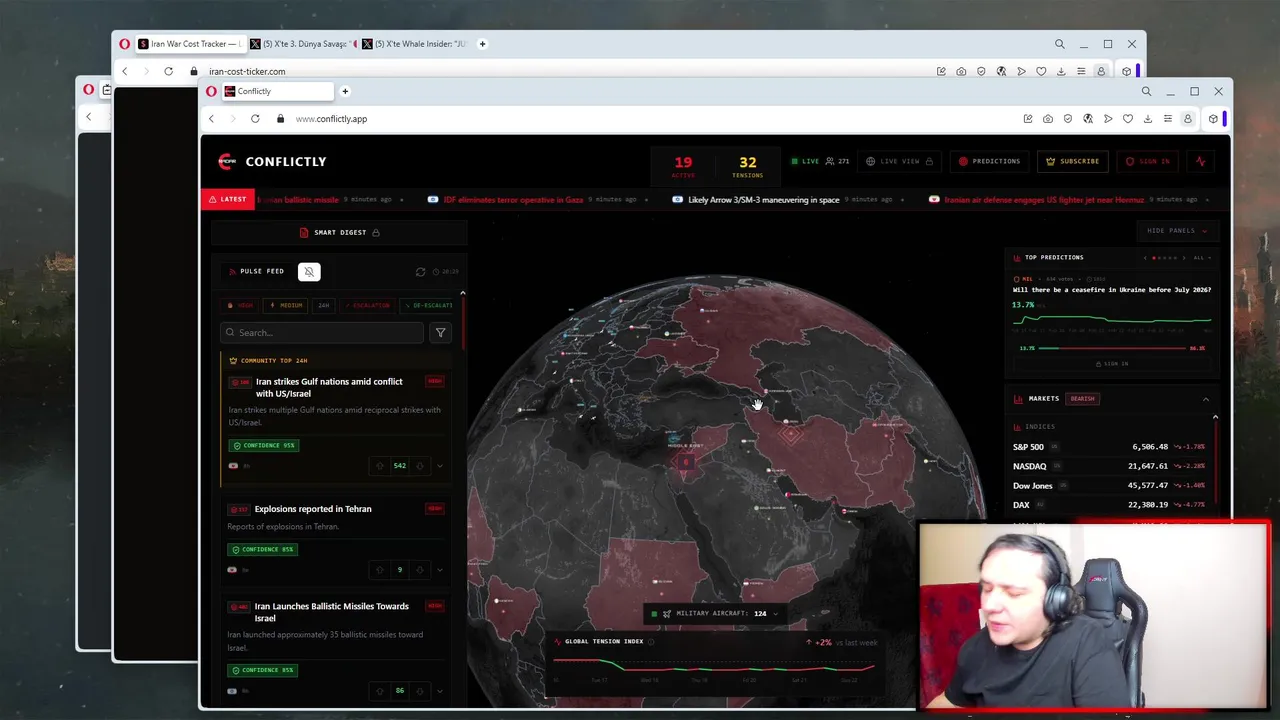Toggle the DE-ESCALATION filter chip
Image resolution: width=1280 pixels, height=720 pixels.
click(x=428, y=305)
